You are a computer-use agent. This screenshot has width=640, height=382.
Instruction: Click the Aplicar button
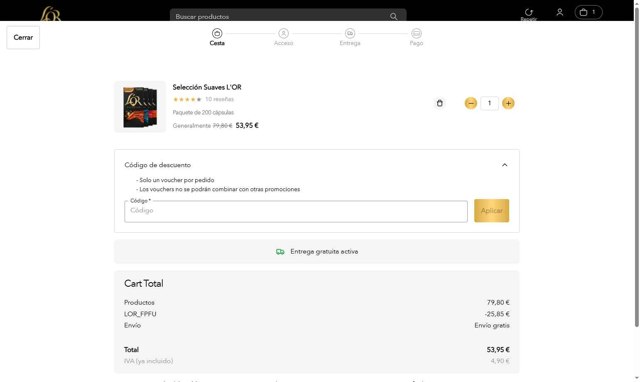(491, 211)
